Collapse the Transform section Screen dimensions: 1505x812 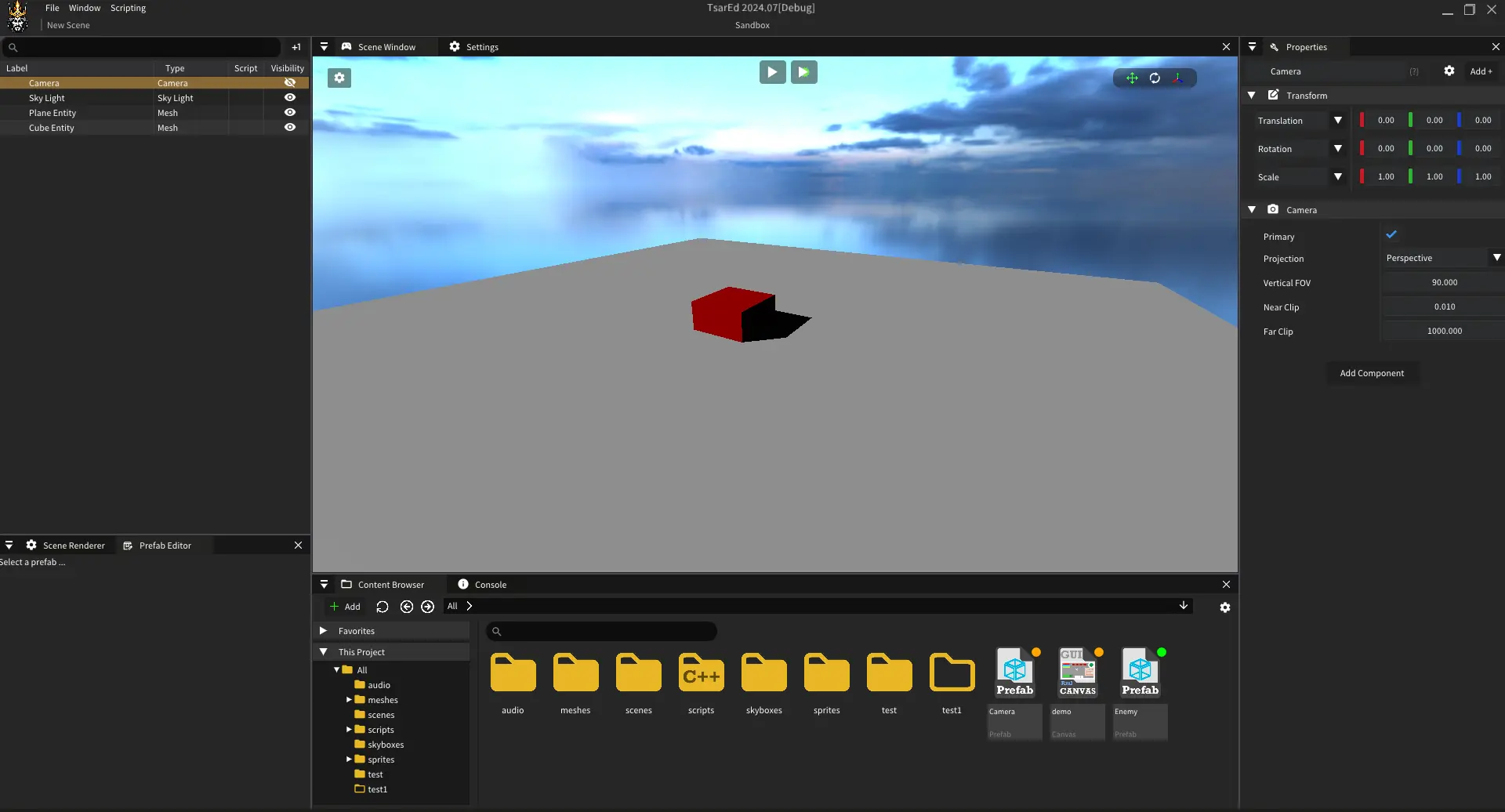[1252, 96]
